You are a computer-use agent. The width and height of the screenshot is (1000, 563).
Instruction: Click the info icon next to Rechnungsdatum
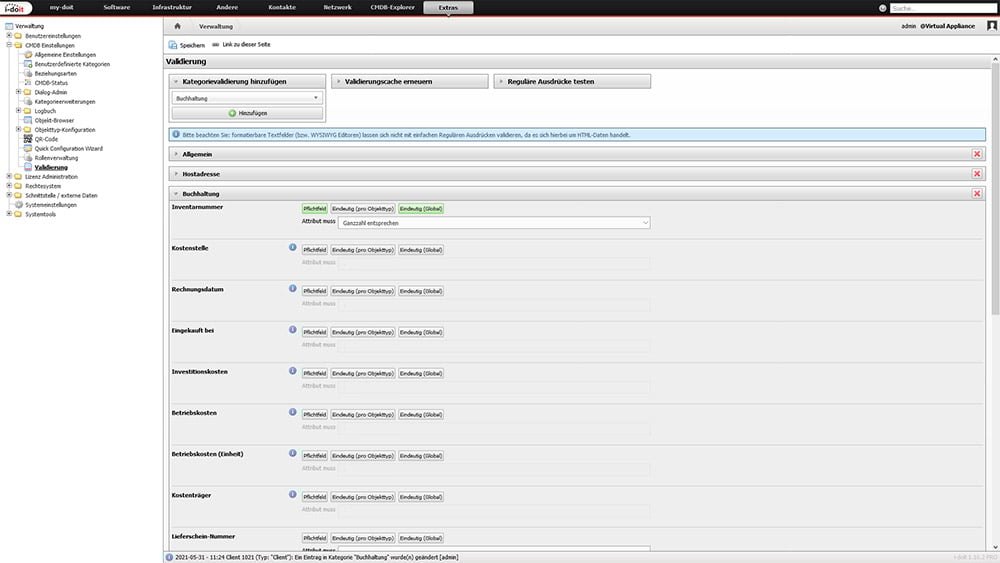292,289
